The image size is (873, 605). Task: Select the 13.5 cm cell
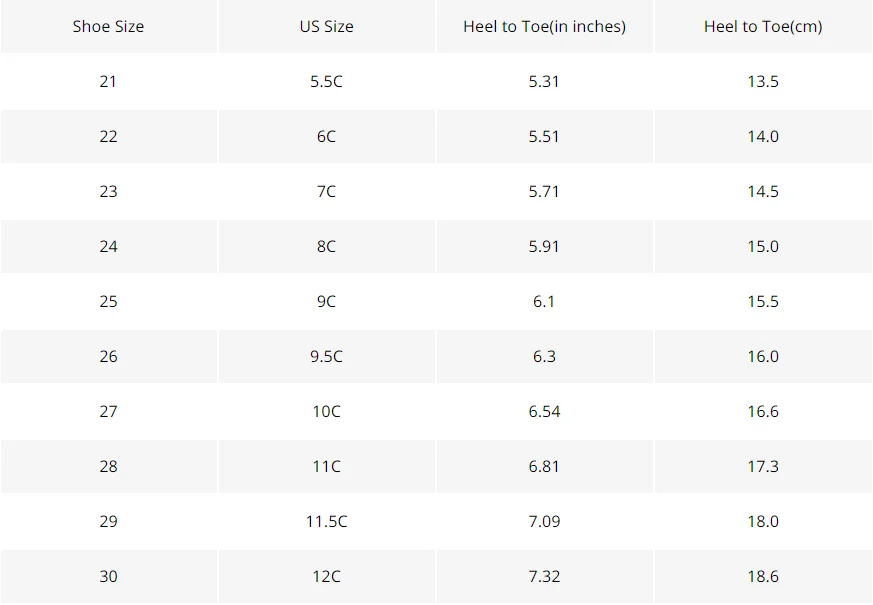763,81
